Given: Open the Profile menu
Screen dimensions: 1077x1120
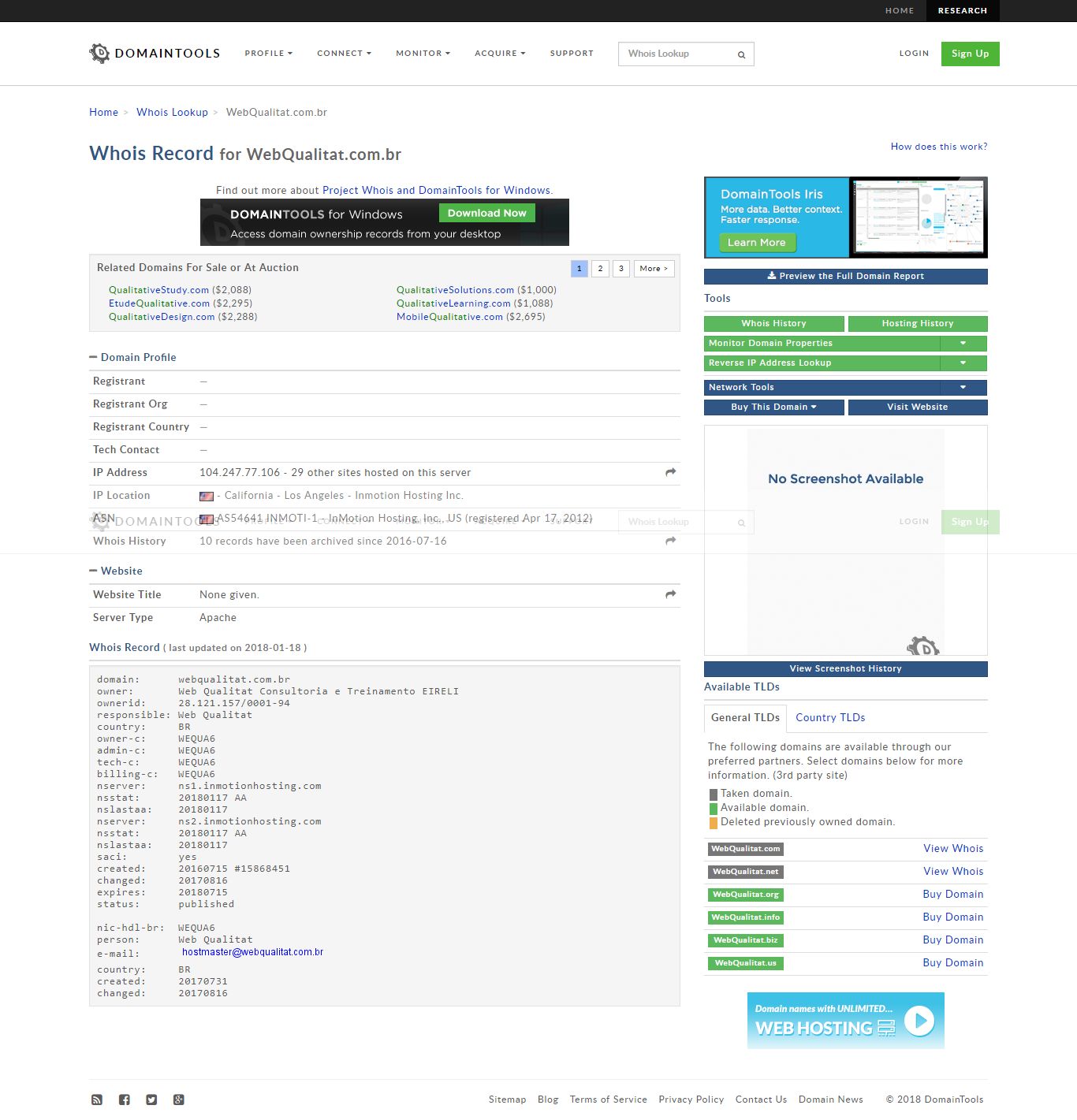Looking at the screenshot, I should (269, 54).
